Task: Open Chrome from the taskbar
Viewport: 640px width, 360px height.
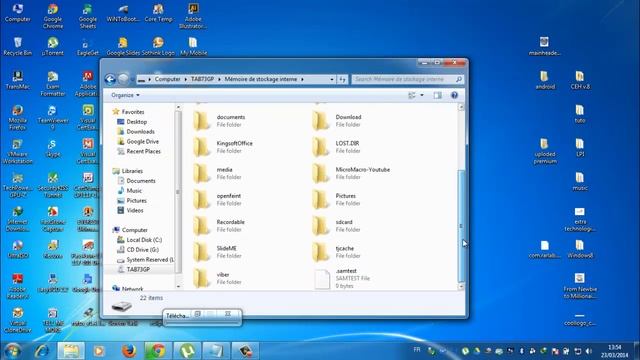Action: [x=157, y=351]
